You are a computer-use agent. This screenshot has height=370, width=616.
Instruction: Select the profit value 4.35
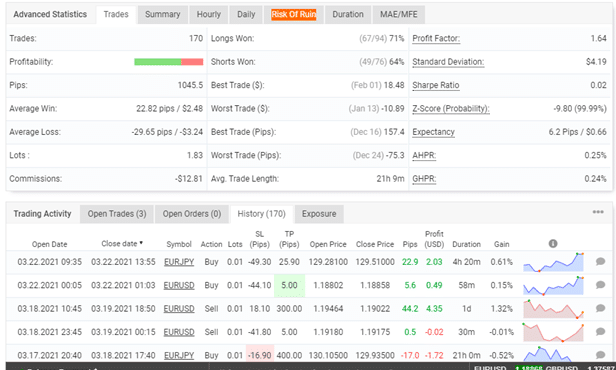[x=434, y=309]
